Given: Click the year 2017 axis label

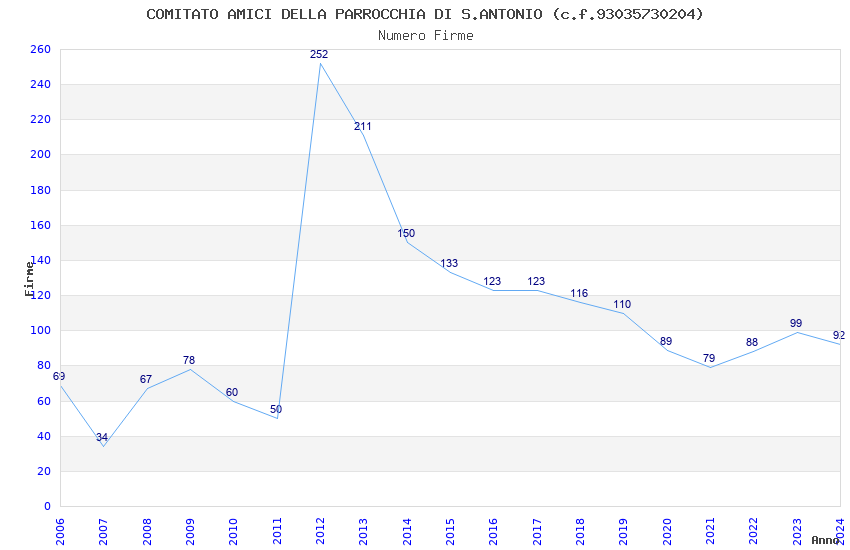Looking at the screenshot, I should (x=537, y=531).
